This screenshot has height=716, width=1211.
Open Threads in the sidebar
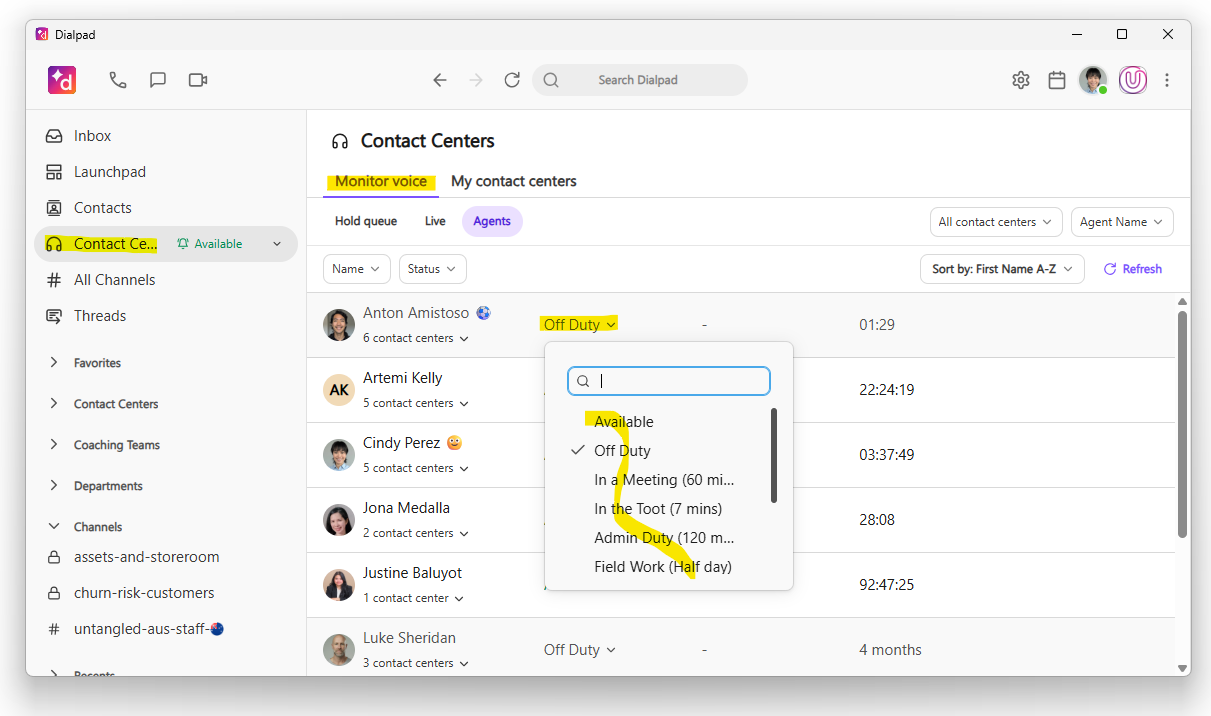coord(100,316)
